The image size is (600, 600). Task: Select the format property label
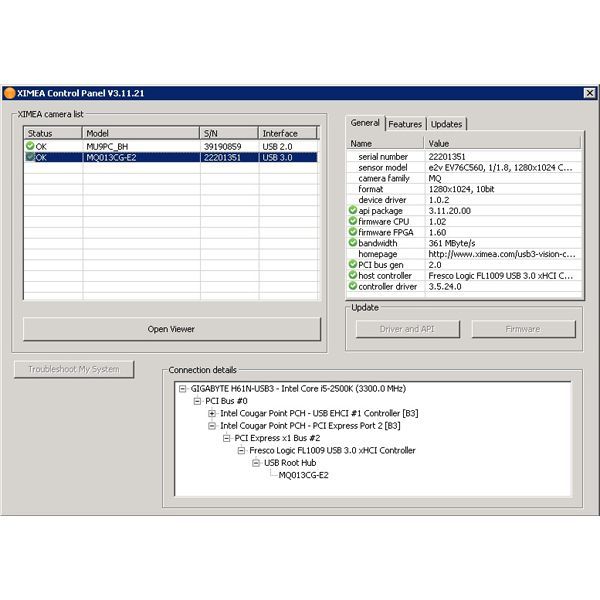click(x=371, y=189)
